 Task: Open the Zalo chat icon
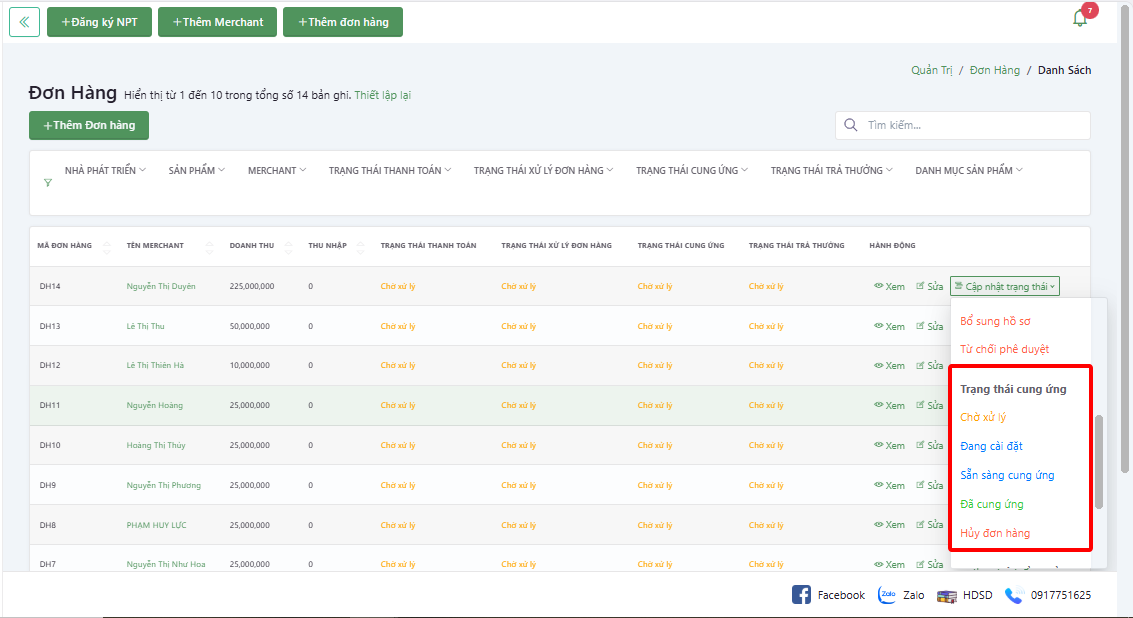tap(886, 595)
